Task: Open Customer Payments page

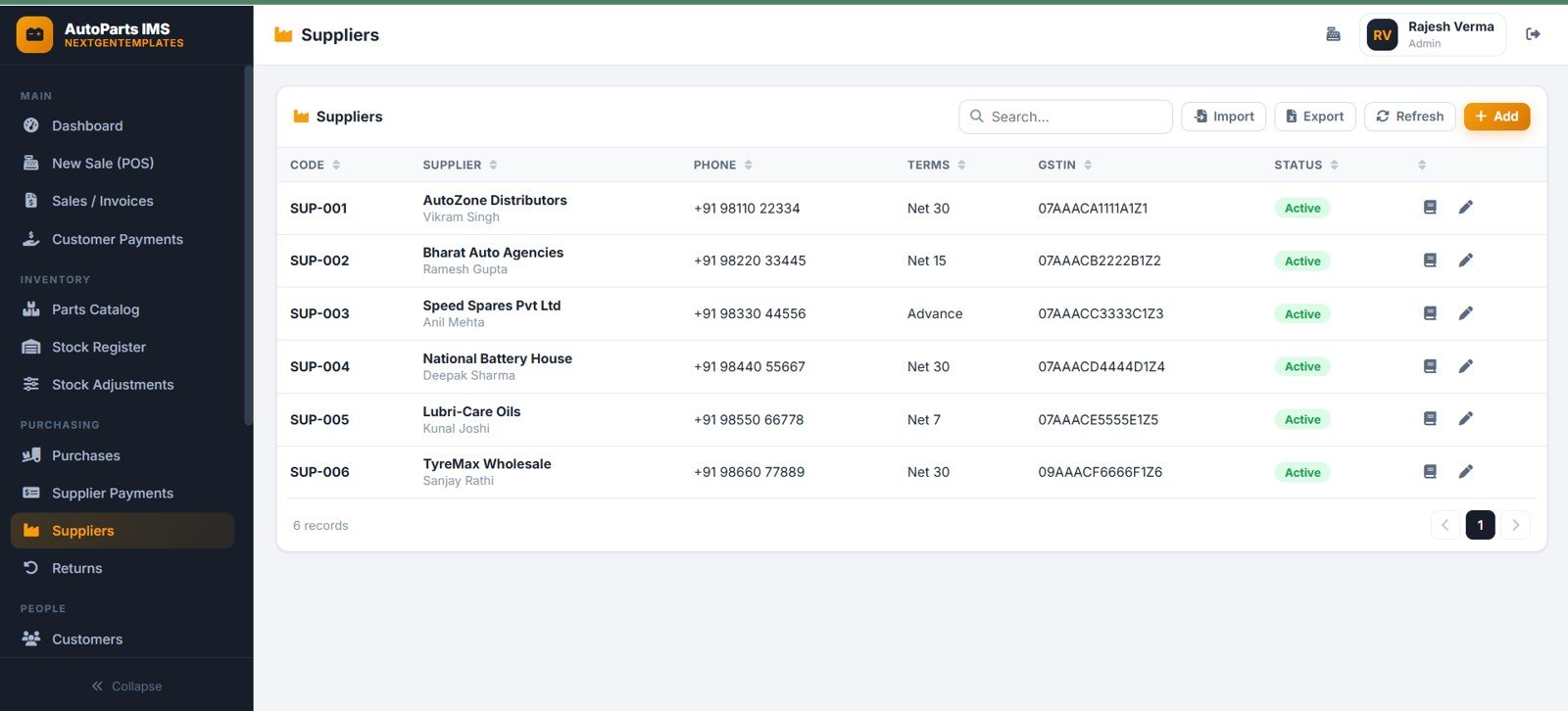Action: pos(122,239)
